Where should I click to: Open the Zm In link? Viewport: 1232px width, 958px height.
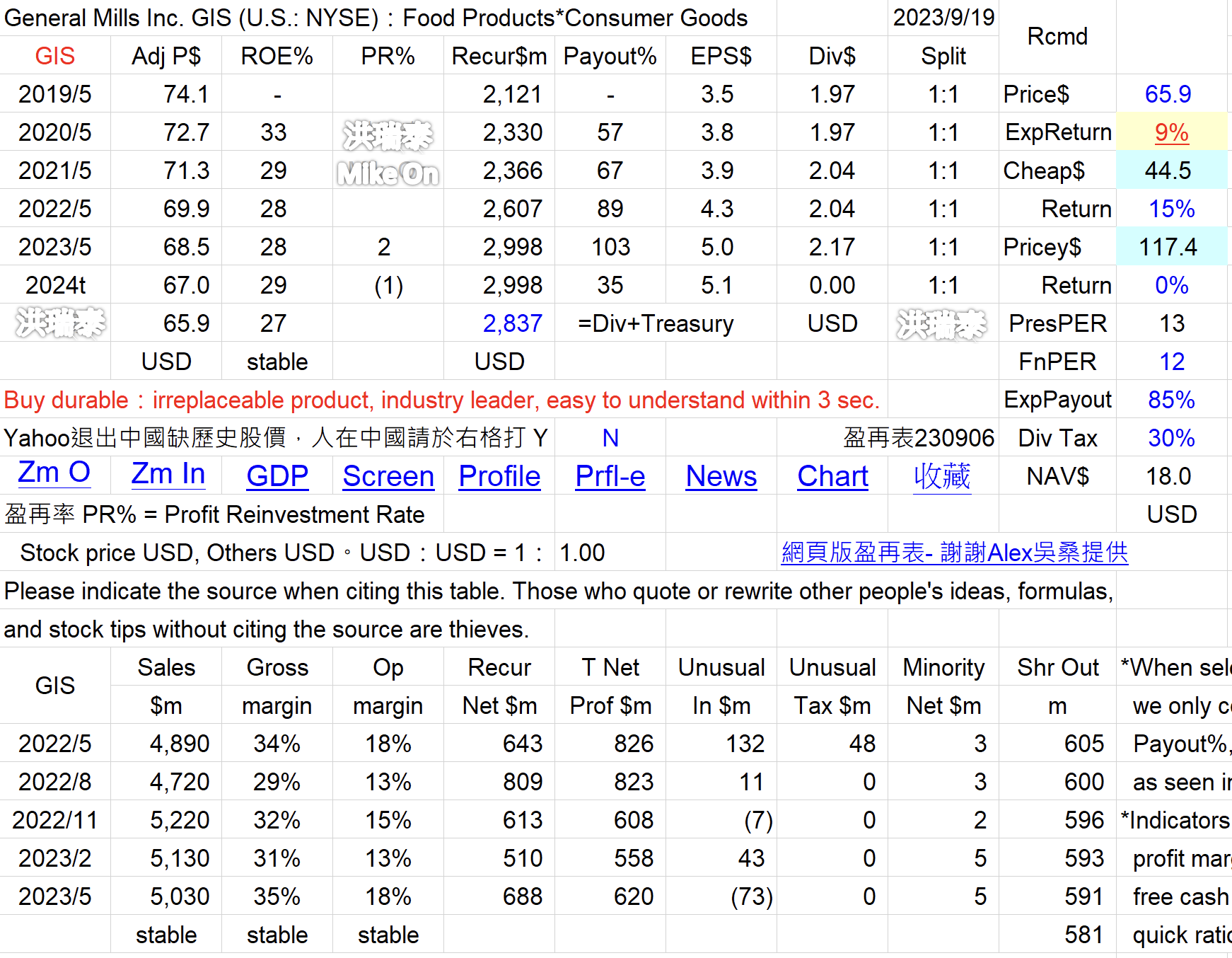click(x=168, y=474)
